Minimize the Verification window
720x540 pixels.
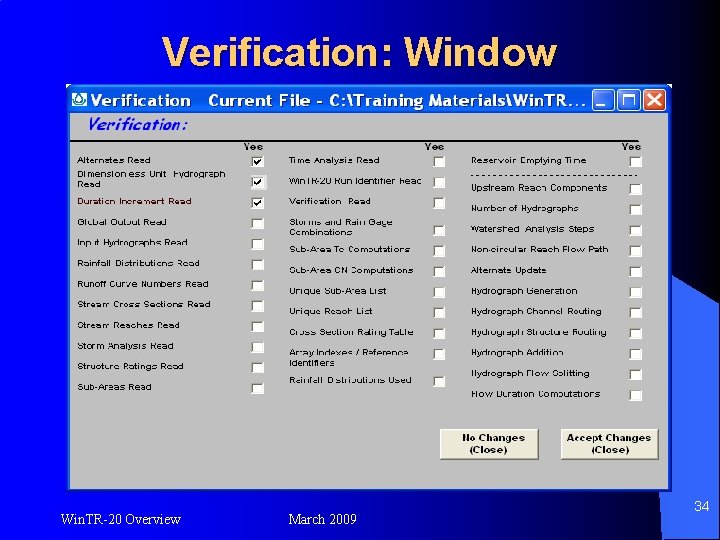pyautogui.click(x=602, y=100)
